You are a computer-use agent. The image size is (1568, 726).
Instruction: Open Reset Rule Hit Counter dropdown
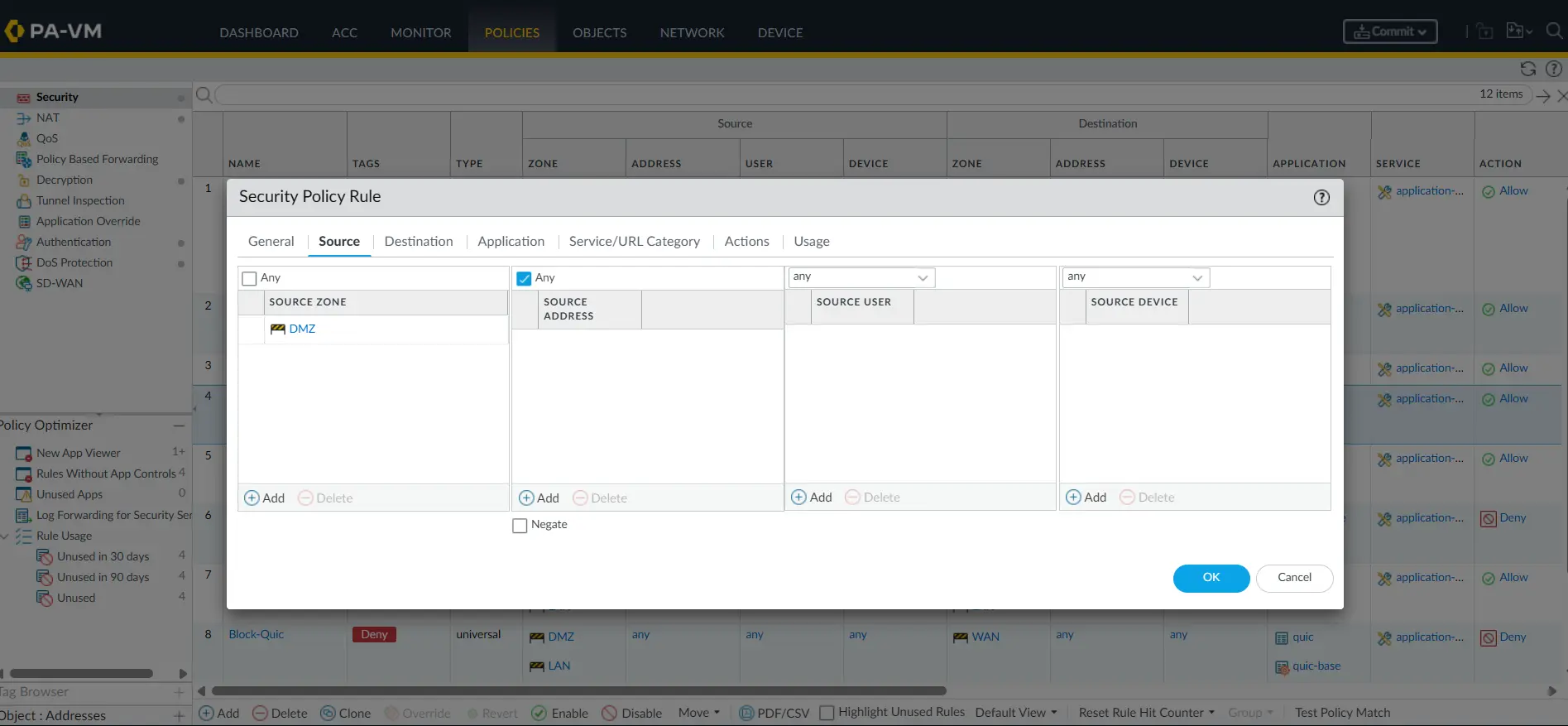coord(1147,713)
